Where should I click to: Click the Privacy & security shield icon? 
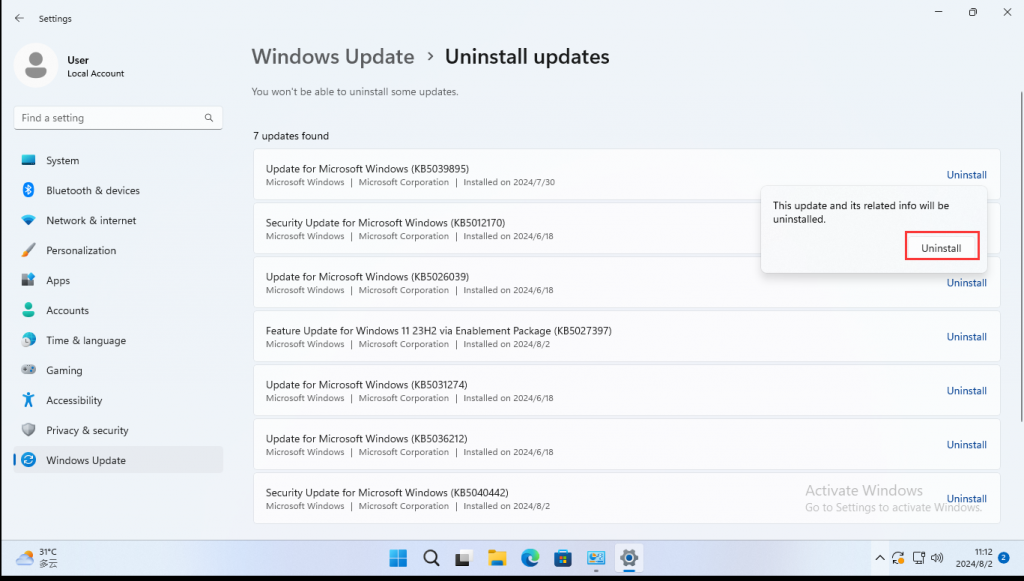coord(28,430)
